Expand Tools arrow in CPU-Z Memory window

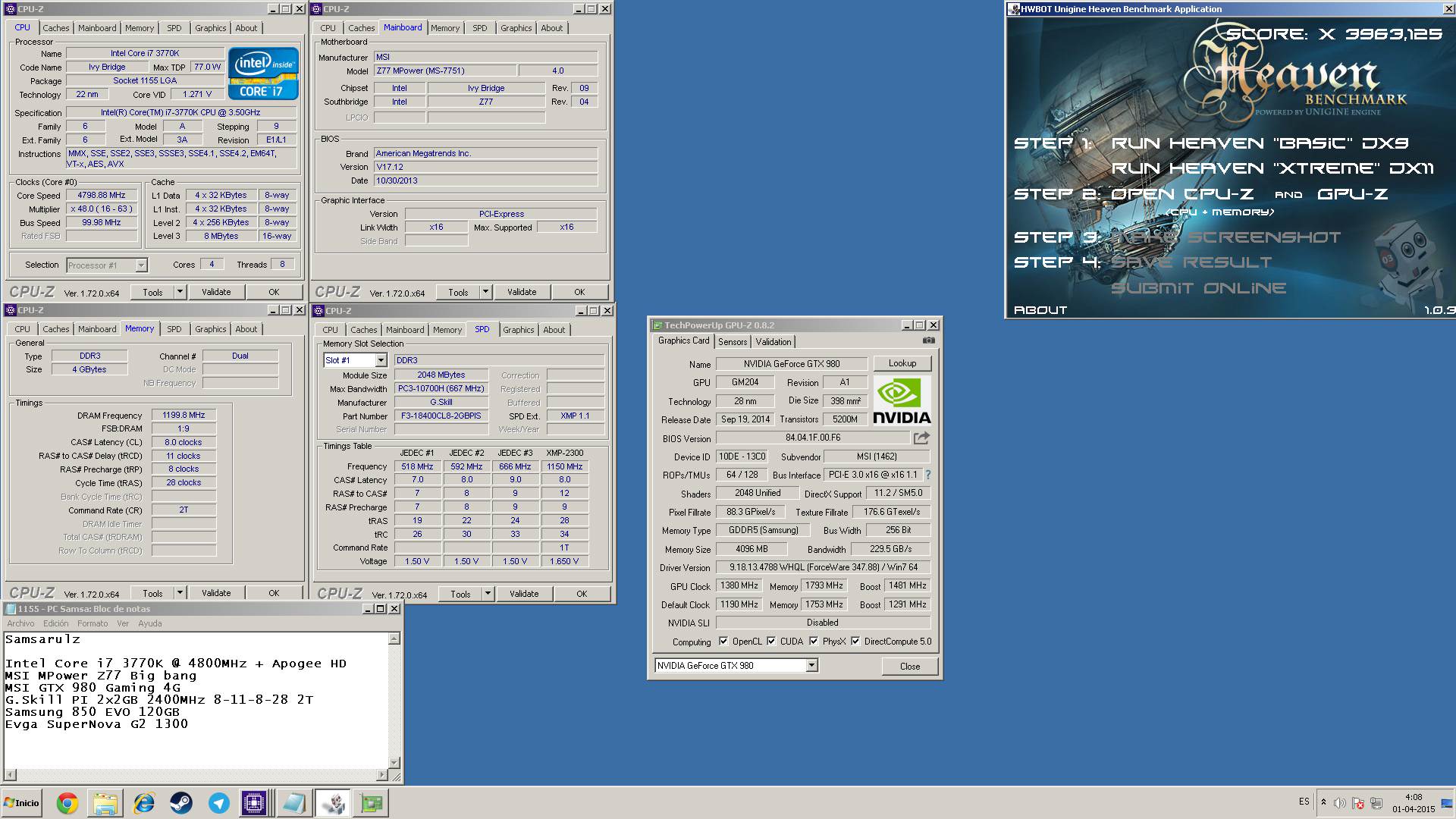click(x=180, y=593)
